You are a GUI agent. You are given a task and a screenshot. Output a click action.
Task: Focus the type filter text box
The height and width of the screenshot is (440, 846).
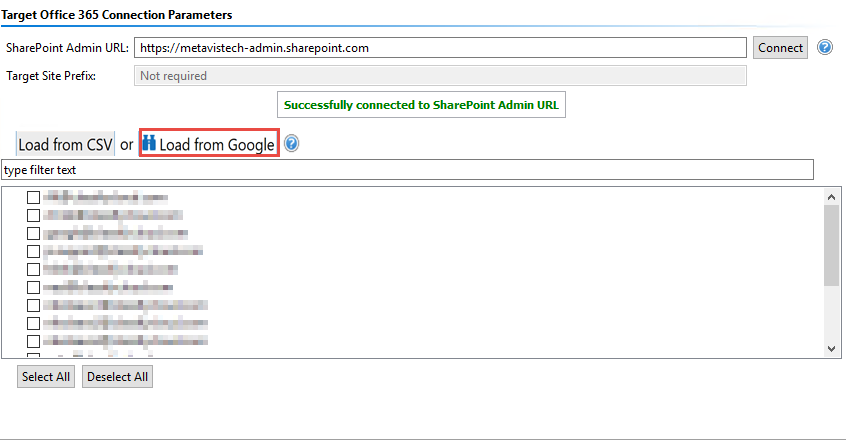point(408,170)
